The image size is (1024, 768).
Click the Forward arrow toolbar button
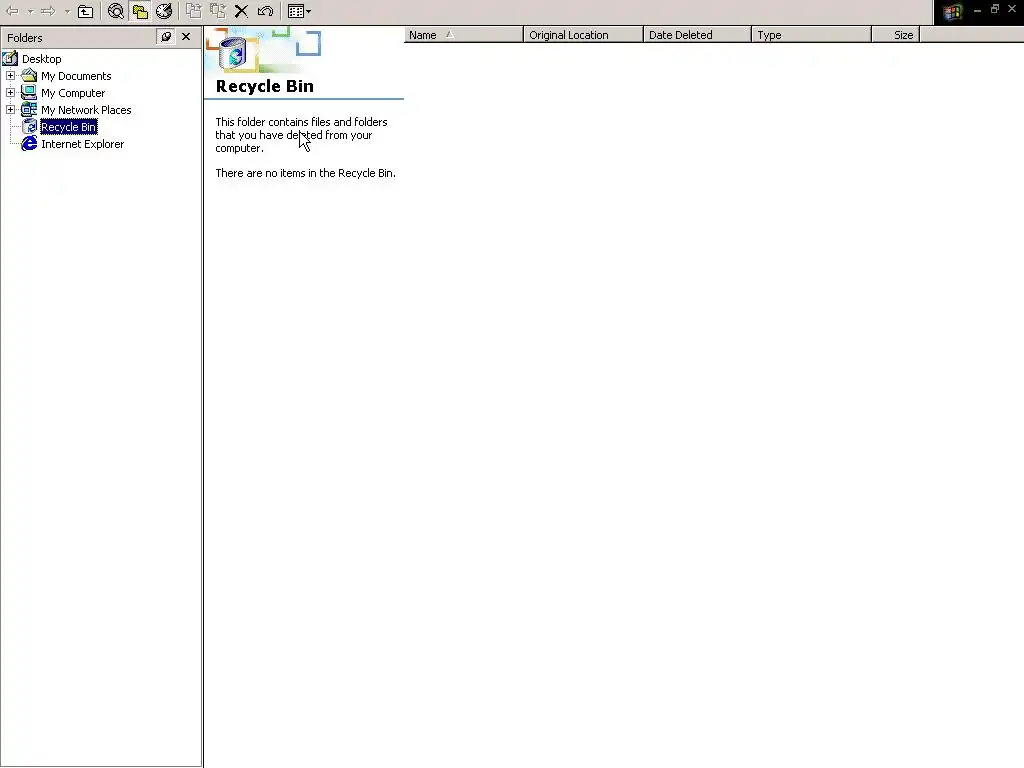tap(48, 11)
